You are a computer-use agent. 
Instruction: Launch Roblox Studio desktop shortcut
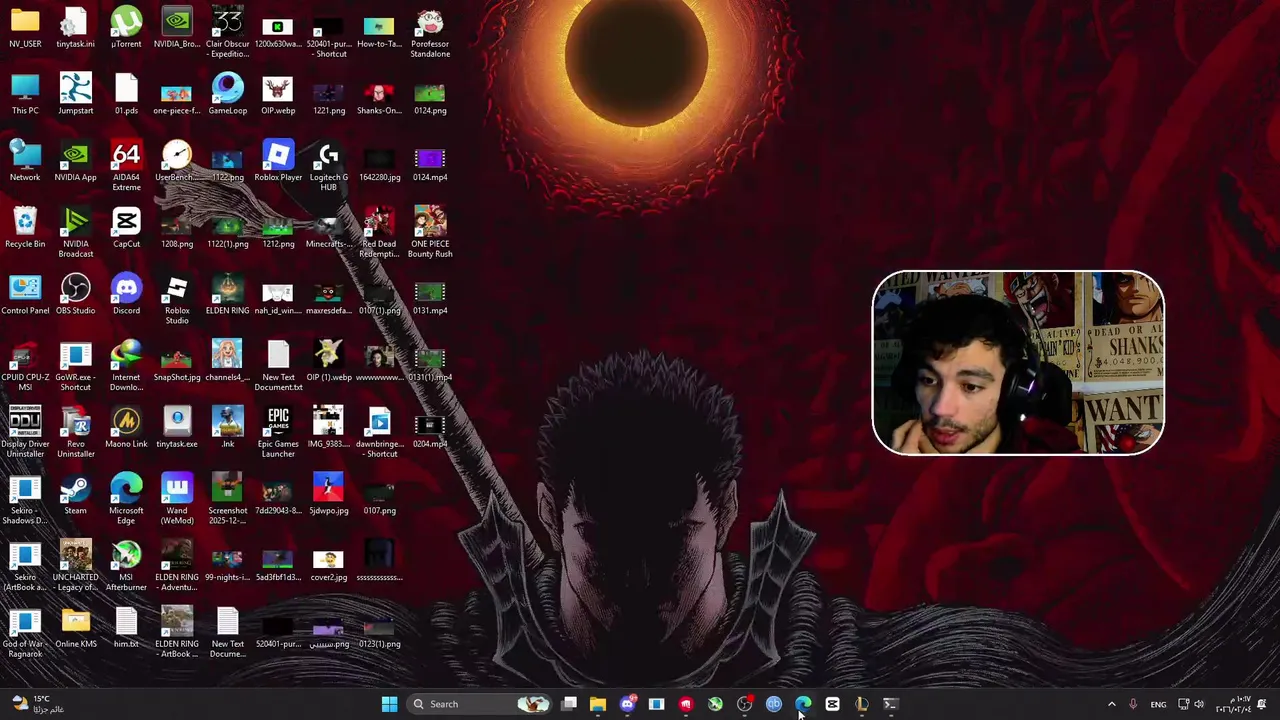click(x=177, y=299)
